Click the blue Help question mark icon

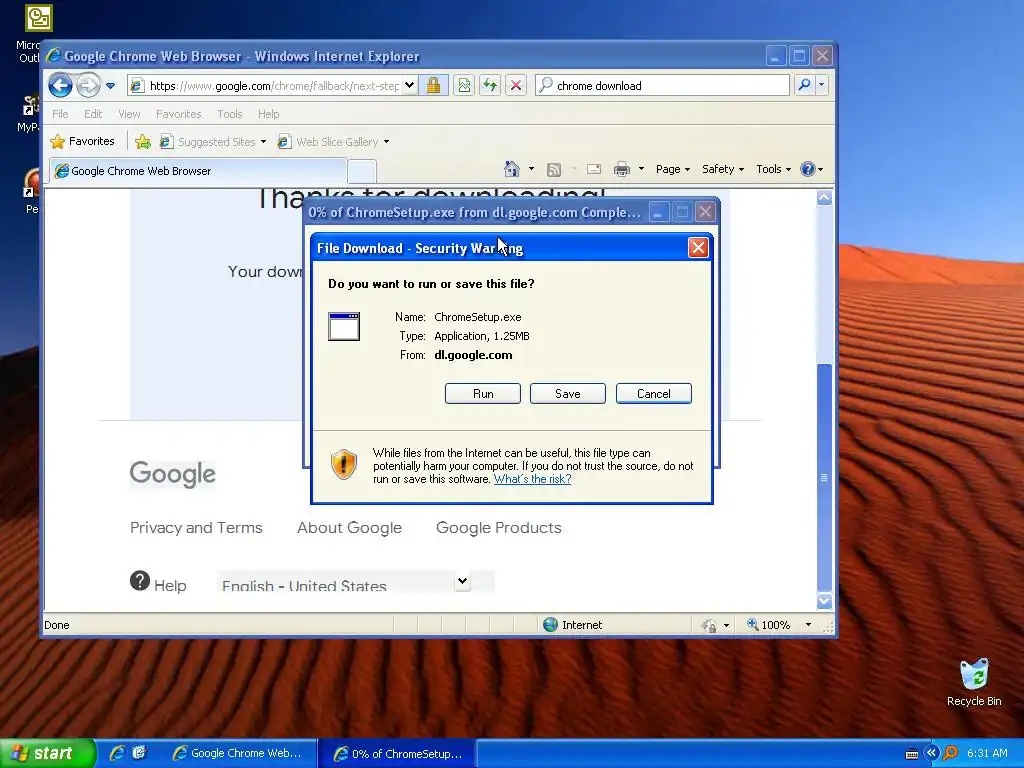pyautogui.click(x=808, y=169)
